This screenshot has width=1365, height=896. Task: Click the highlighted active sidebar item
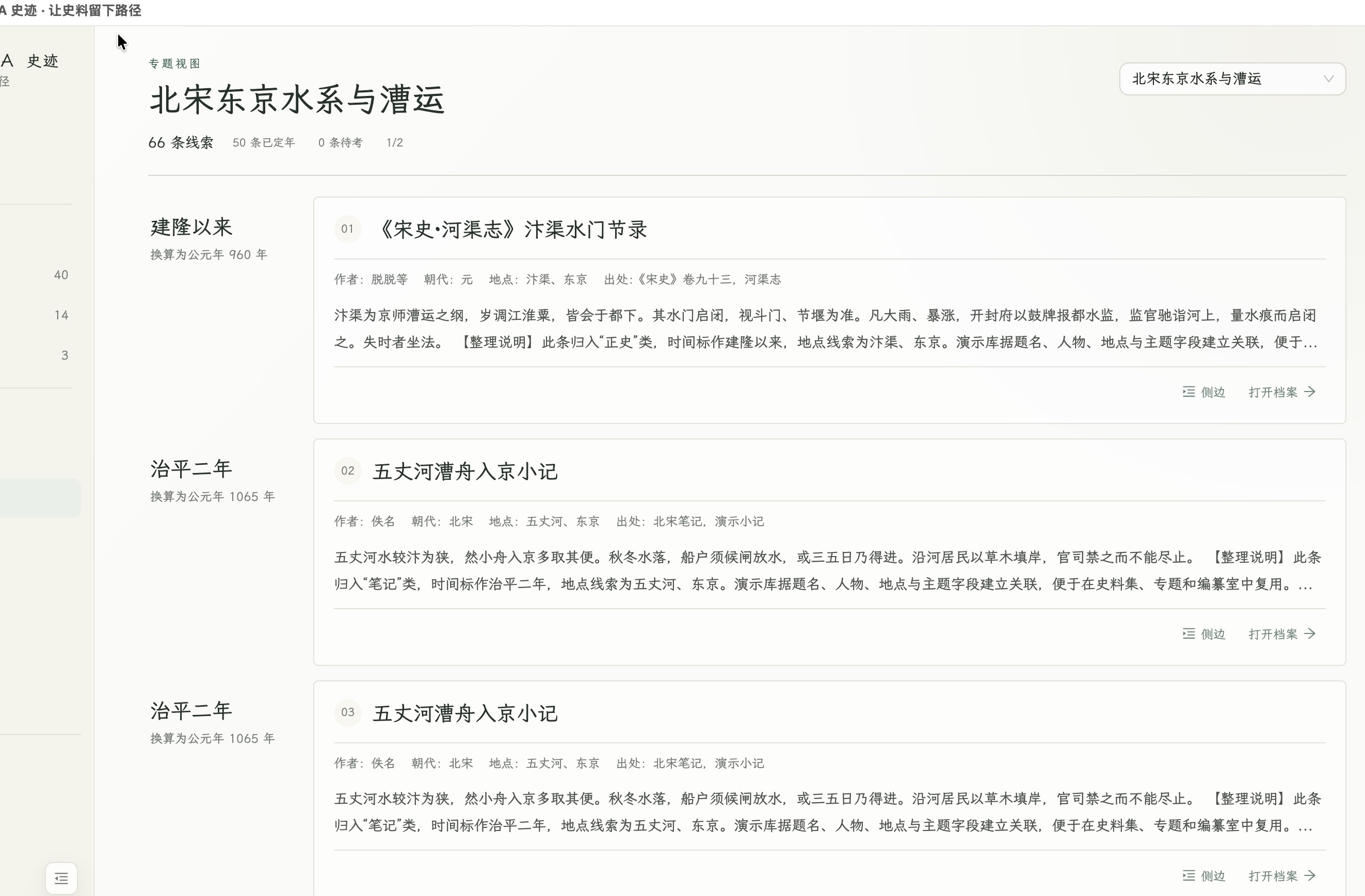tap(40, 498)
